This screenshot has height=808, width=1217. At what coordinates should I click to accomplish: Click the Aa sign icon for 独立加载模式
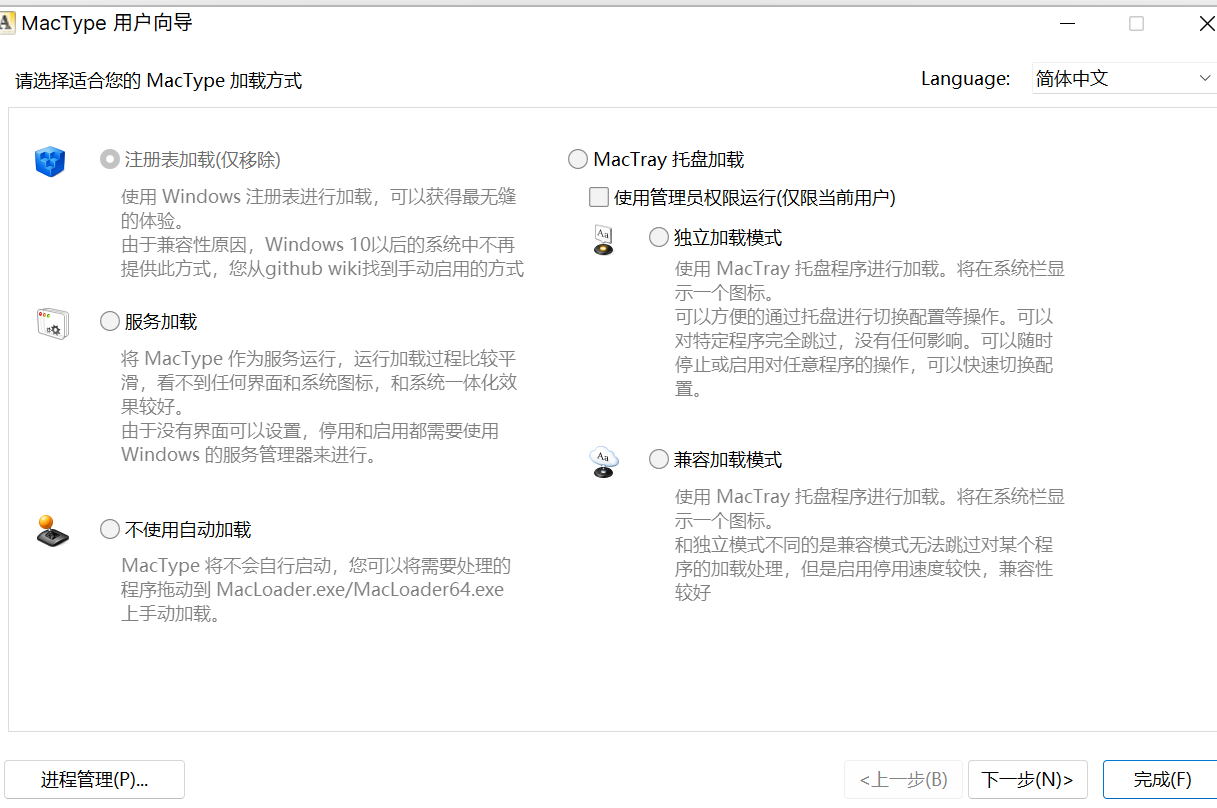coord(604,239)
